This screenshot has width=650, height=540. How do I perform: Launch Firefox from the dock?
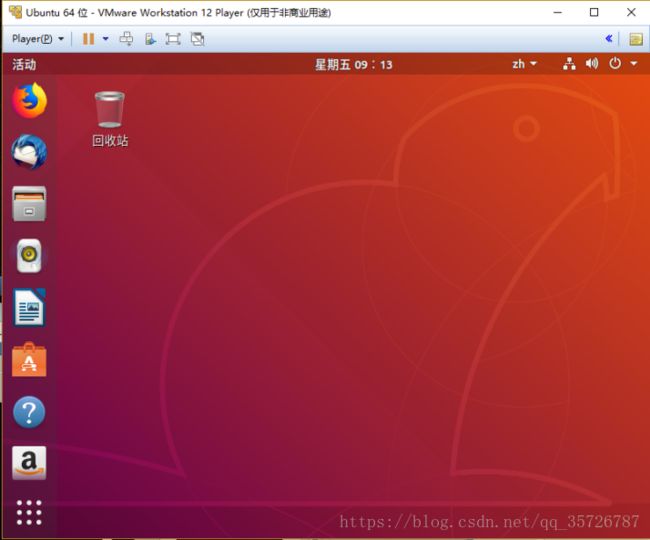tap(29, 101)
